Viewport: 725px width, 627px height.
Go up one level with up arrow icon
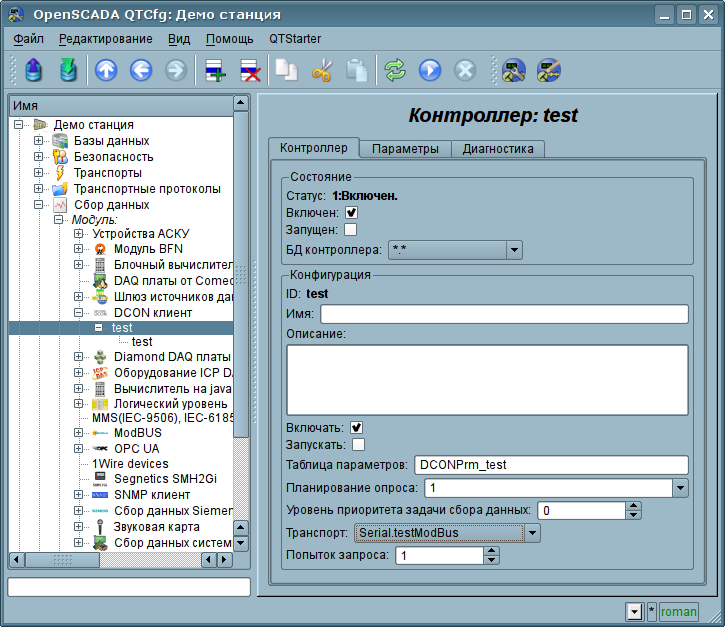[106, 71]
